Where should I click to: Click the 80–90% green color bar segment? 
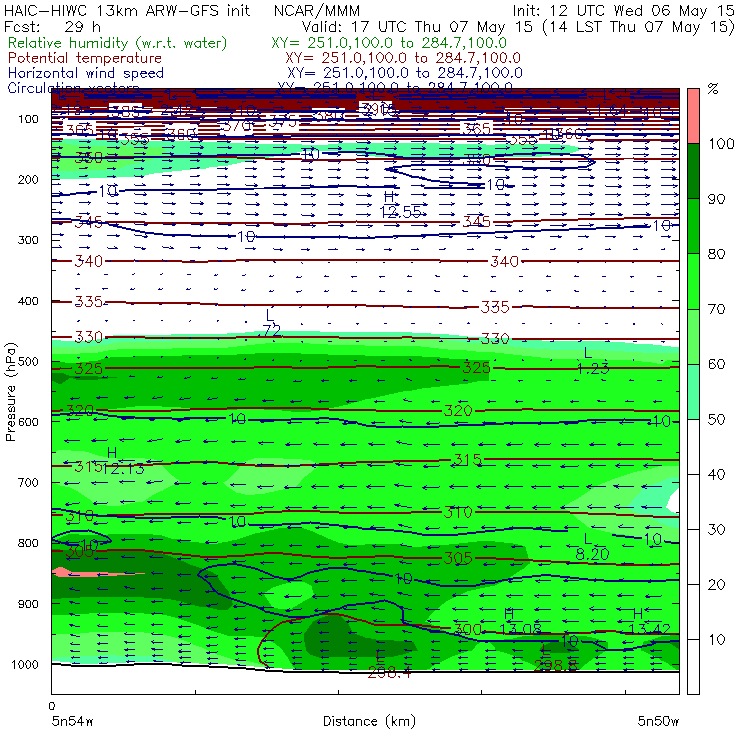coord(693,226)
